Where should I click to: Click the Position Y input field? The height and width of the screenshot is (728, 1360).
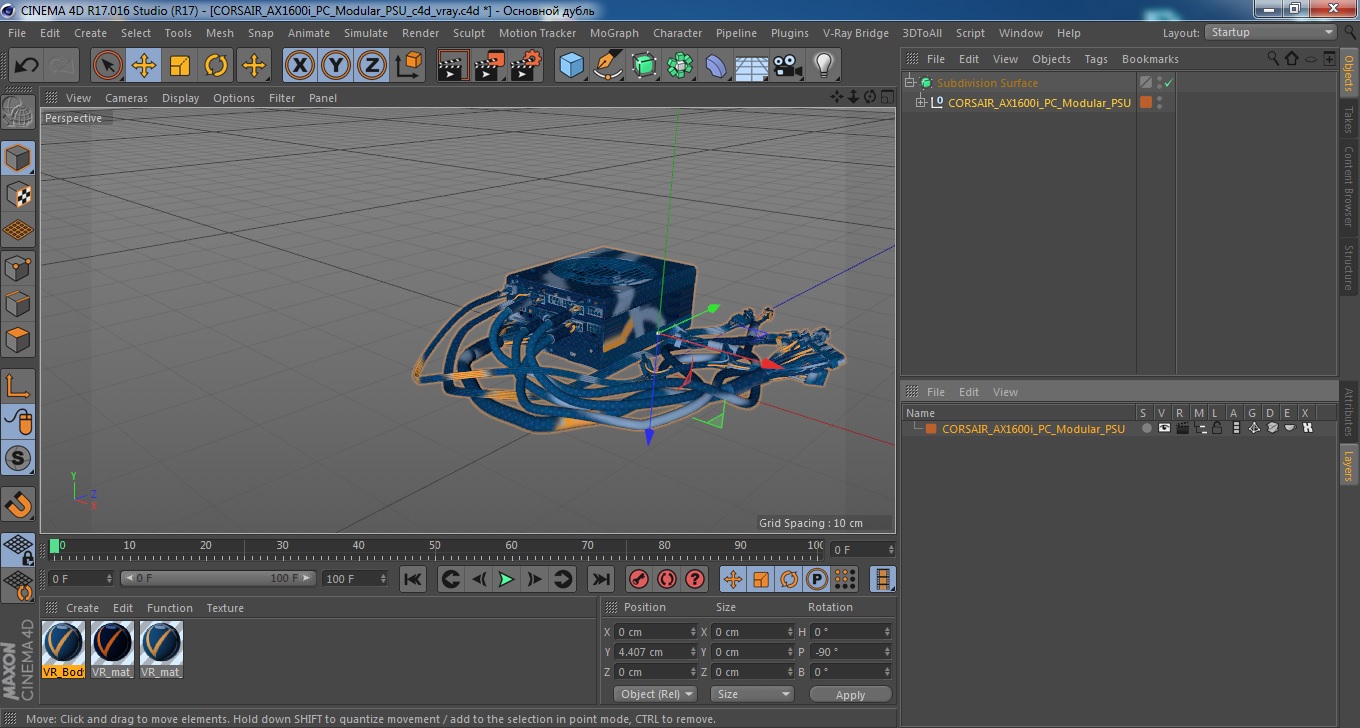pos(655,652)
